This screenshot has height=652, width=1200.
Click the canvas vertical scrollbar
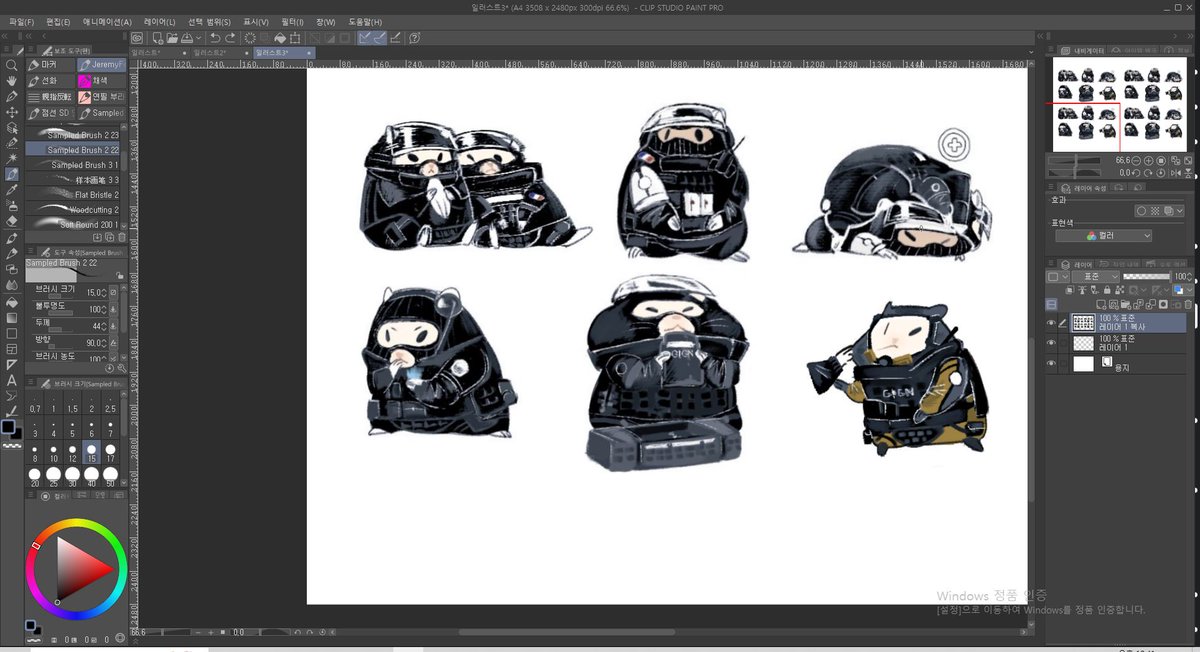pos(1033,420)
